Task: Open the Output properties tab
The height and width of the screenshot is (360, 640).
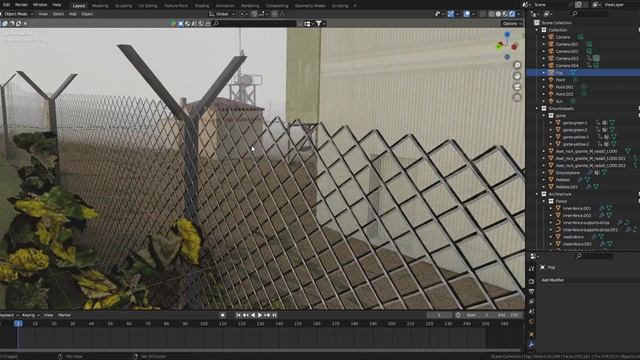Action: [x=531, y=291]
